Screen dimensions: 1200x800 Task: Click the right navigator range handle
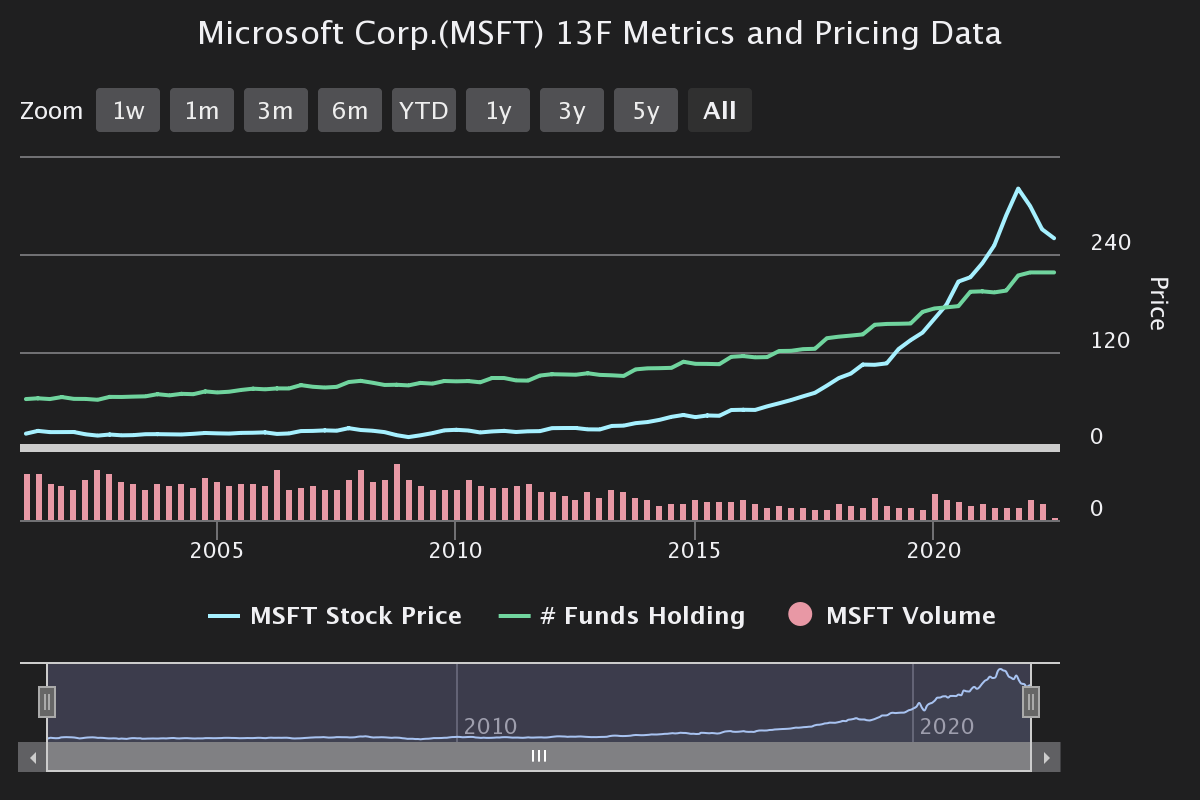point(1031,702)
